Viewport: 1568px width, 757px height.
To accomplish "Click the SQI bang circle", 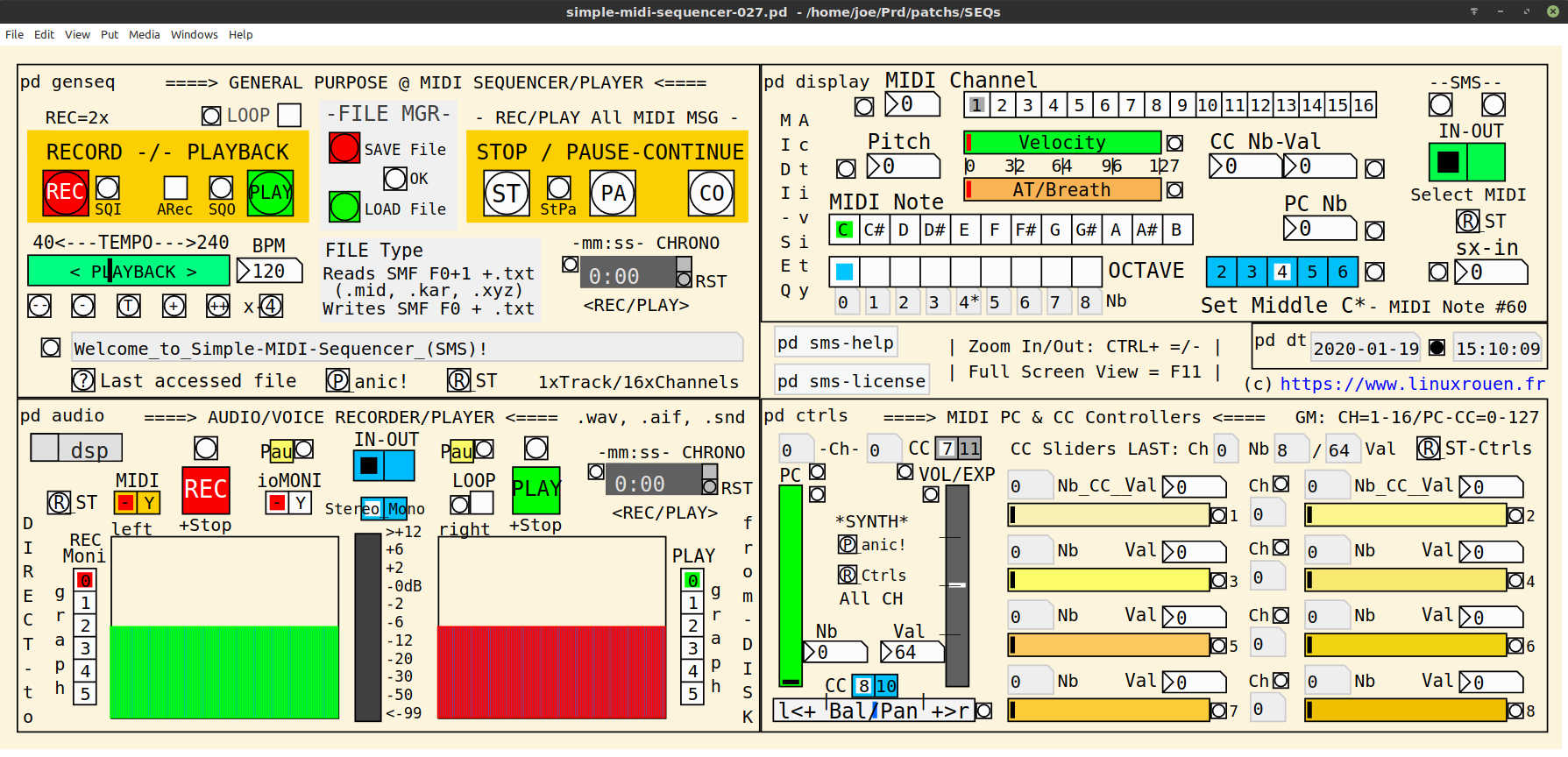I will [107, 187].
